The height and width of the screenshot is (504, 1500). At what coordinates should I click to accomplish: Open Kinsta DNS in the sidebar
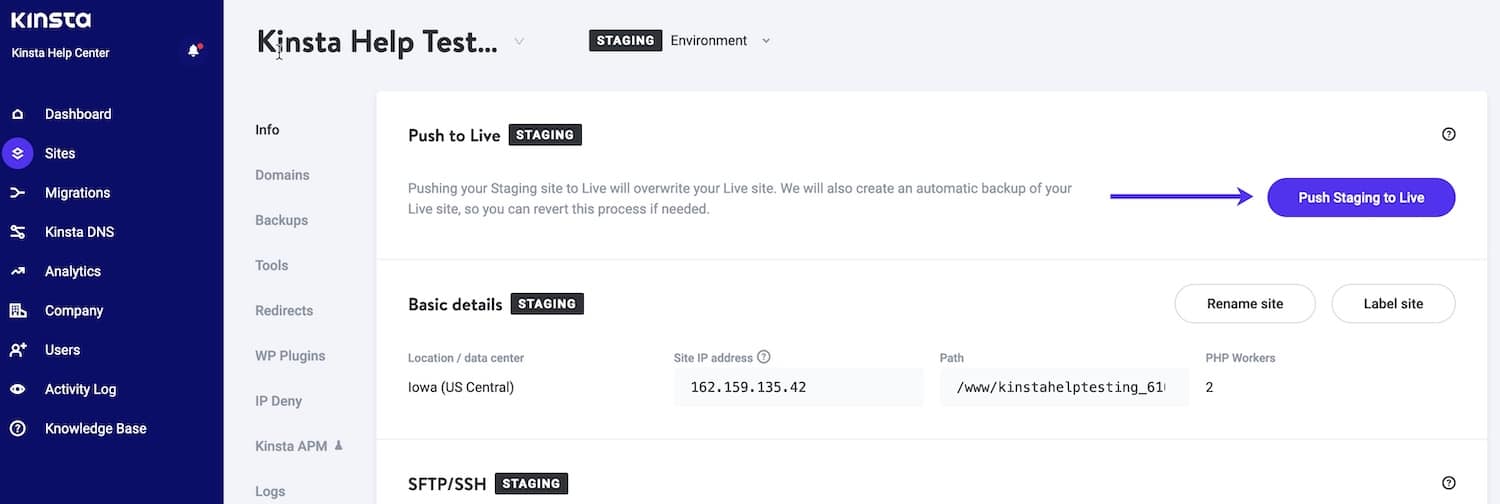click(x=79, y=232)
